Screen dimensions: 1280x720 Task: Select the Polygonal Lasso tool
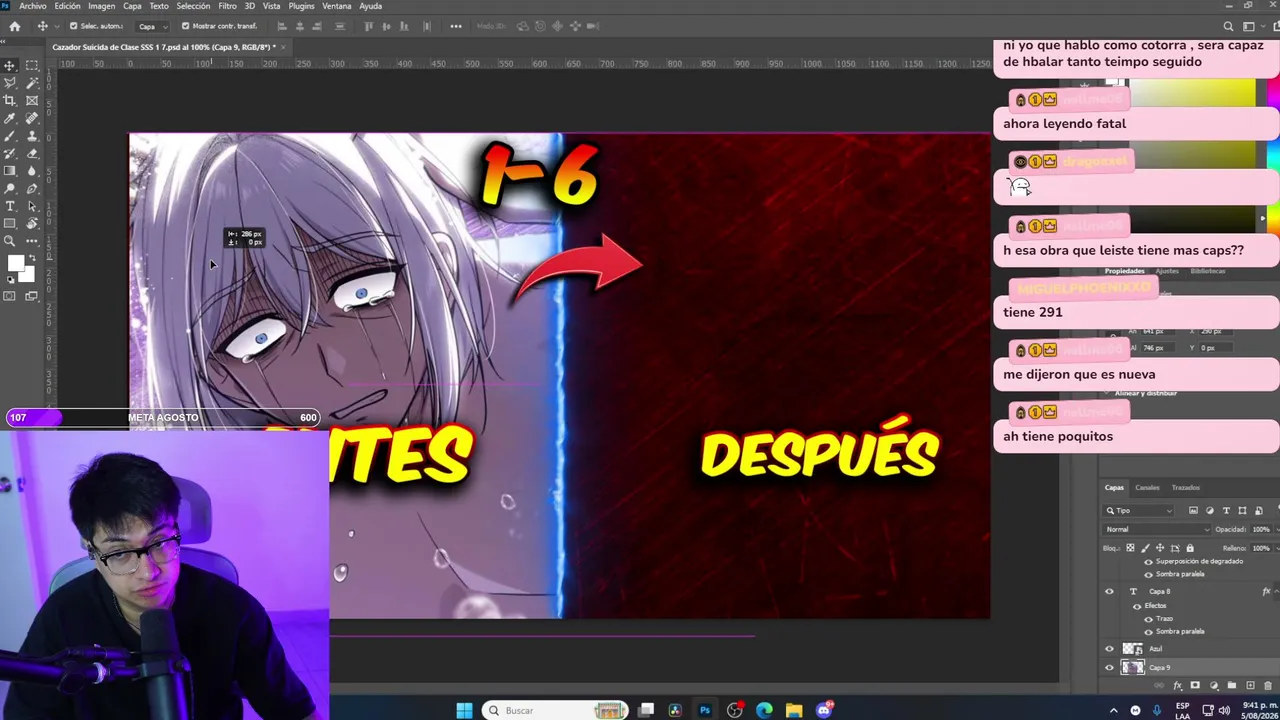click(x=10, y=83)
